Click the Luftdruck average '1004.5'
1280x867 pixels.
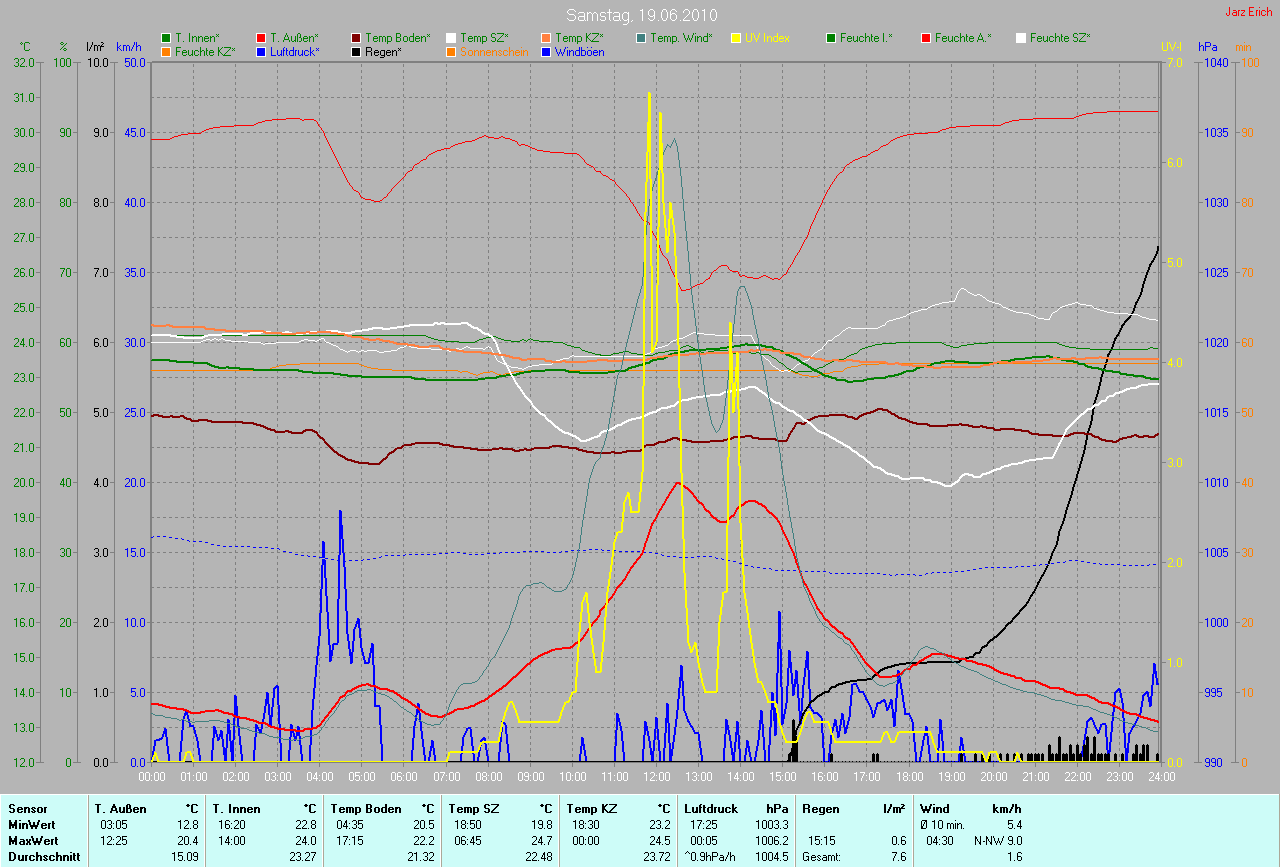(x=771, y=857)
